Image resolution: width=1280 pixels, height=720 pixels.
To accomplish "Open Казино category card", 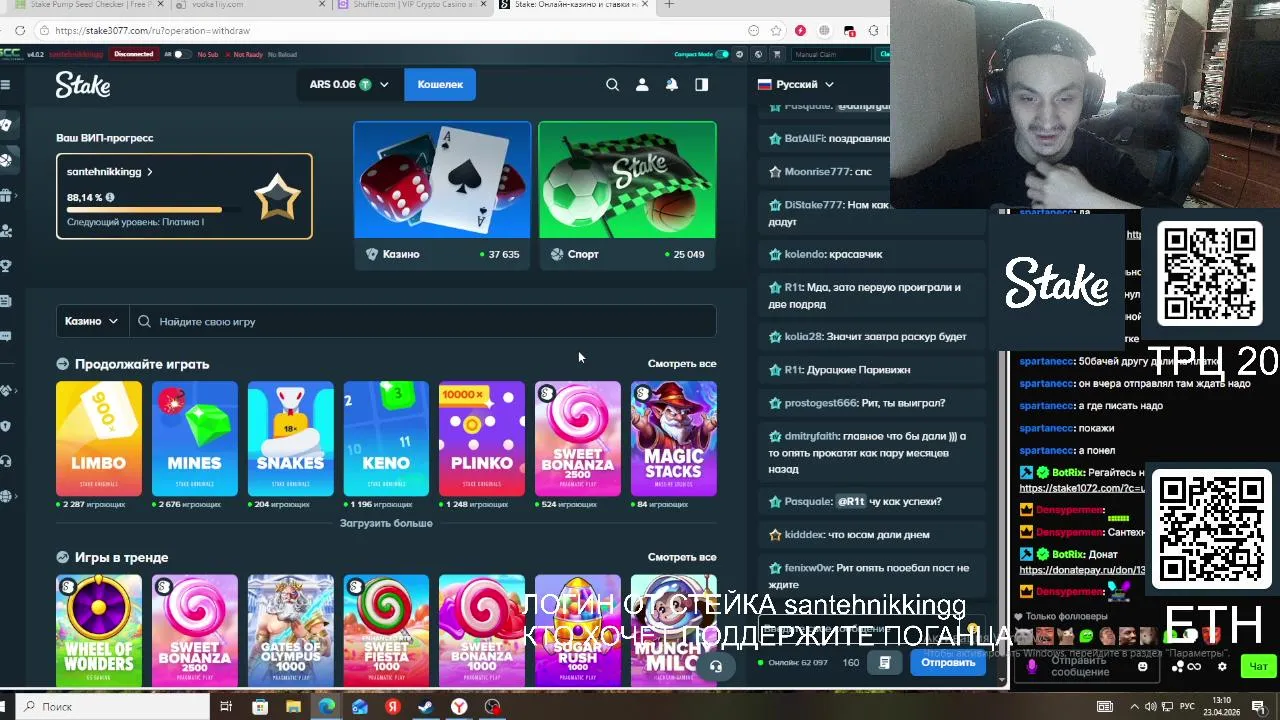I will (442, 195).
